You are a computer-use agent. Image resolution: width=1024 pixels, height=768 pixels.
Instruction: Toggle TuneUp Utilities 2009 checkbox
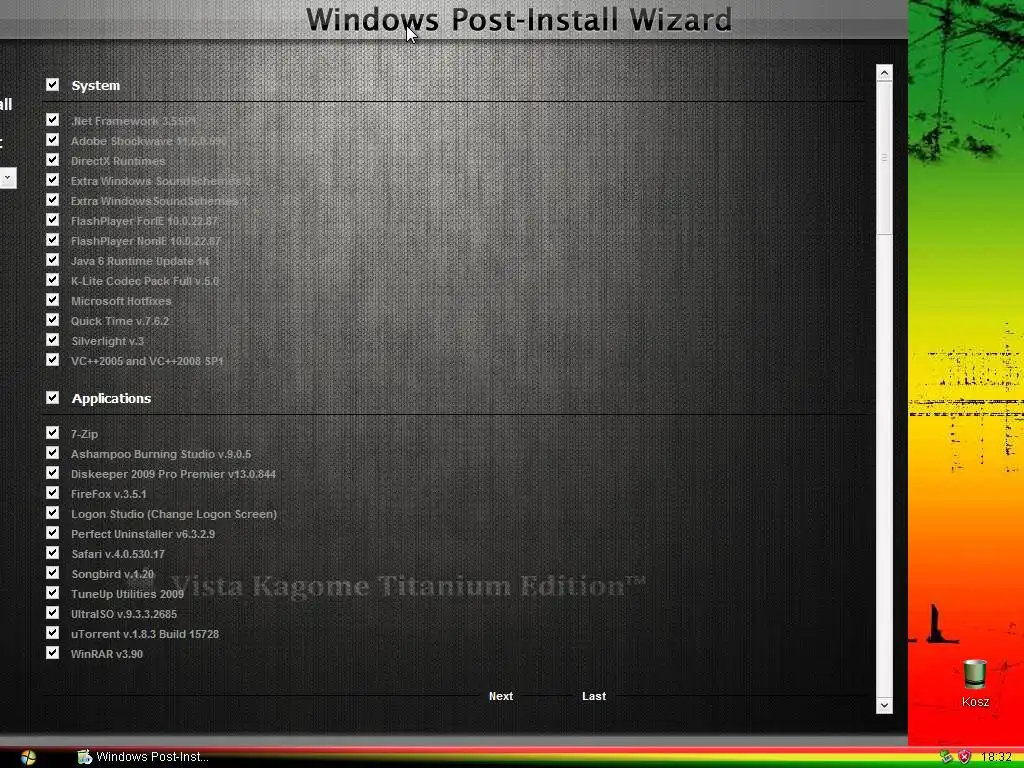[52, 593]
